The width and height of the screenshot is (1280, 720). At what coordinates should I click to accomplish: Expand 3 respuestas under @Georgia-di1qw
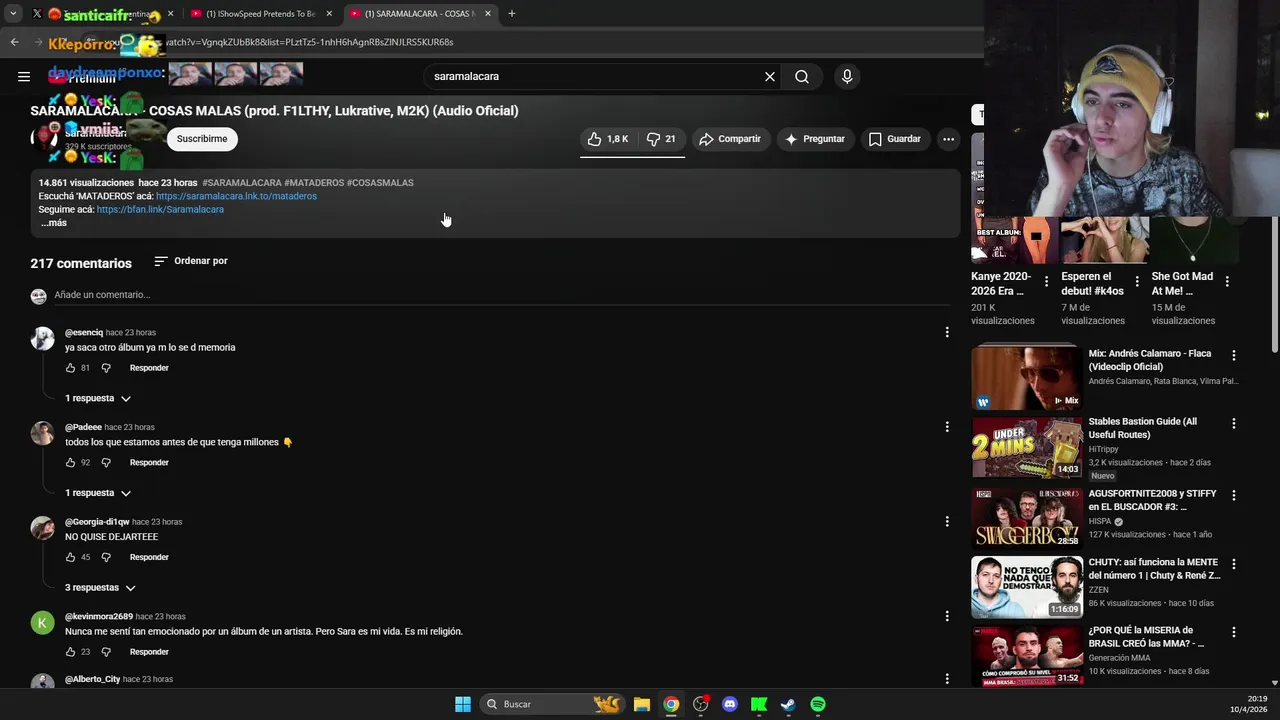coord(100,588)
